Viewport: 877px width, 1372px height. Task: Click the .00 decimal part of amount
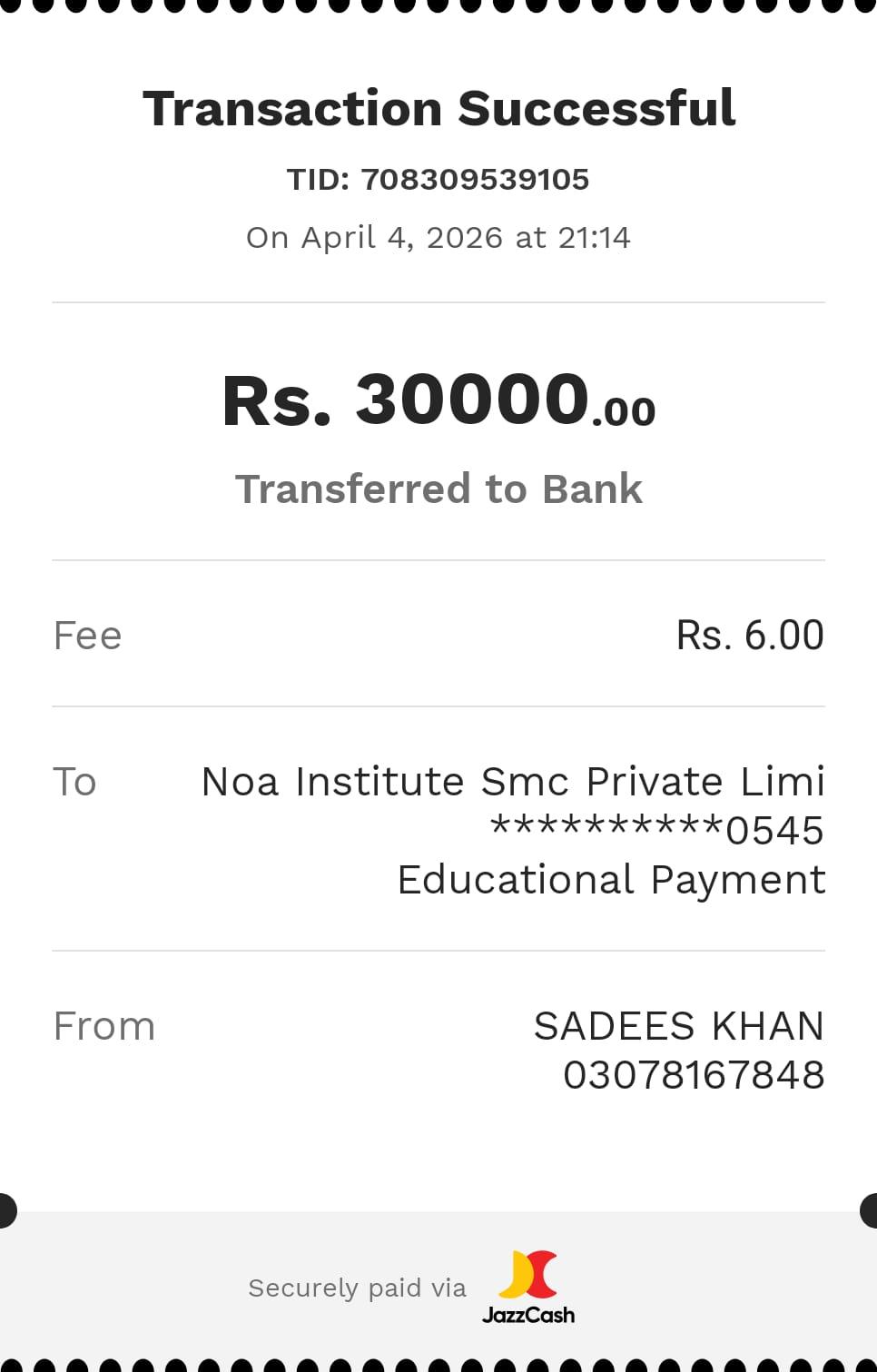click(x=624, y=412)
